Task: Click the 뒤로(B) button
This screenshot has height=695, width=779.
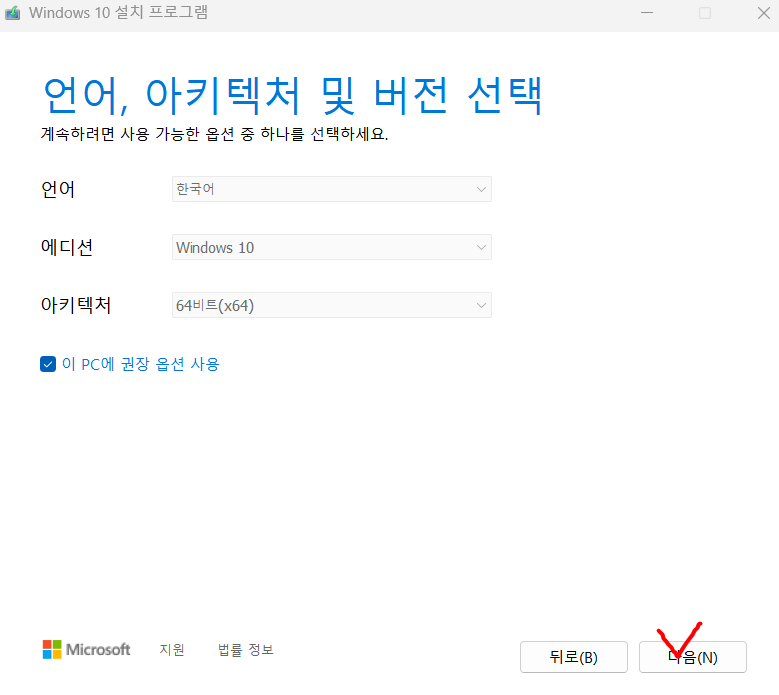Action: coord(574,657)
